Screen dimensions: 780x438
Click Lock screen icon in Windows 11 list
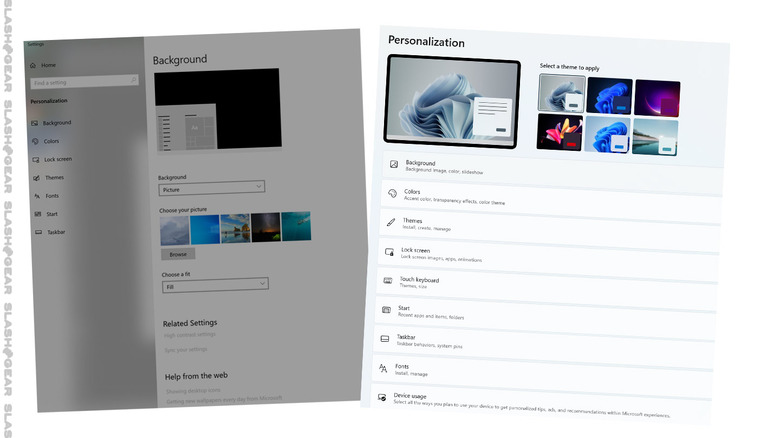pos(390,252)
